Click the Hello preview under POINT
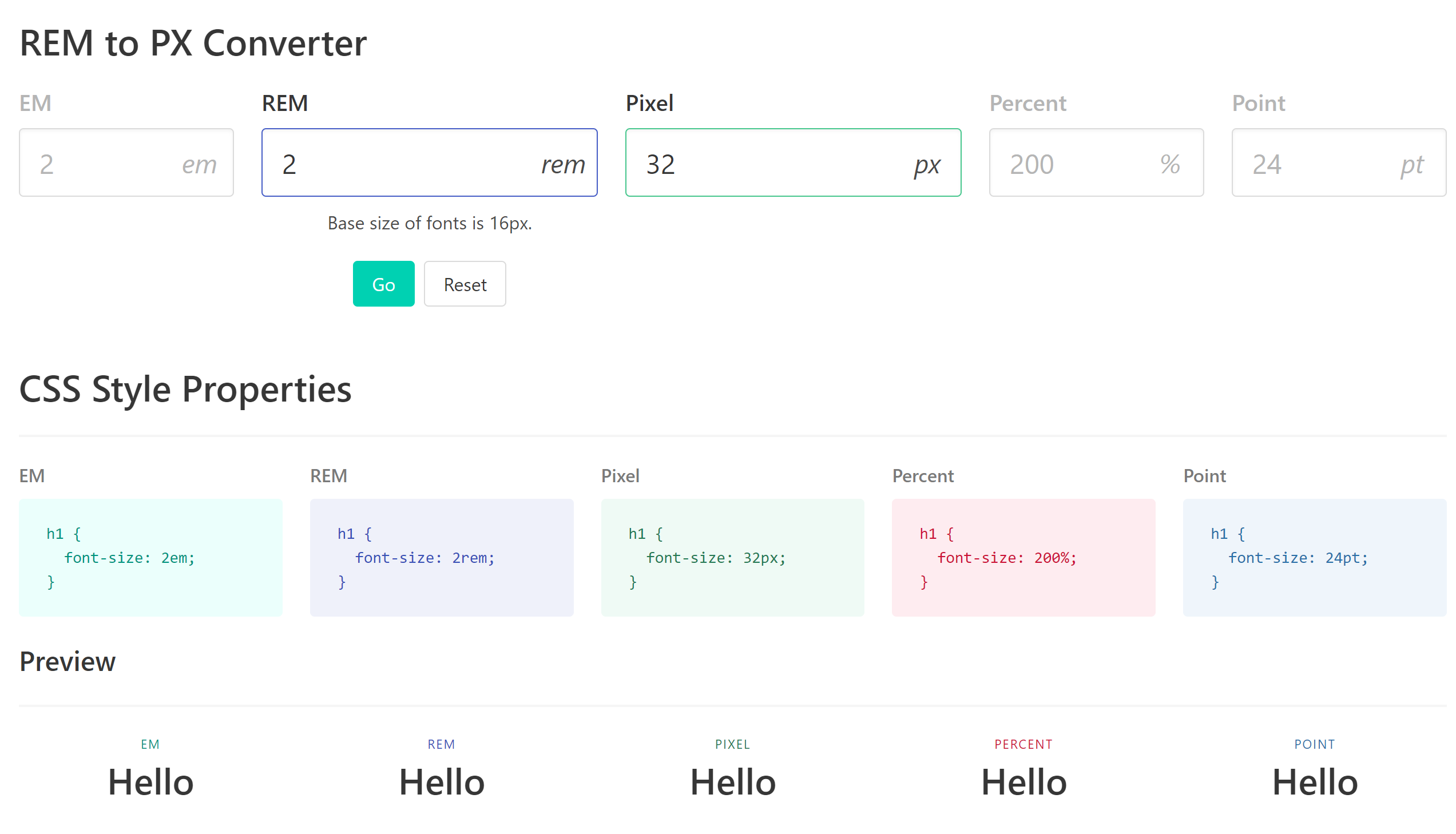This screenshot has height=834, width=1456. click(x=1315, y=783)
